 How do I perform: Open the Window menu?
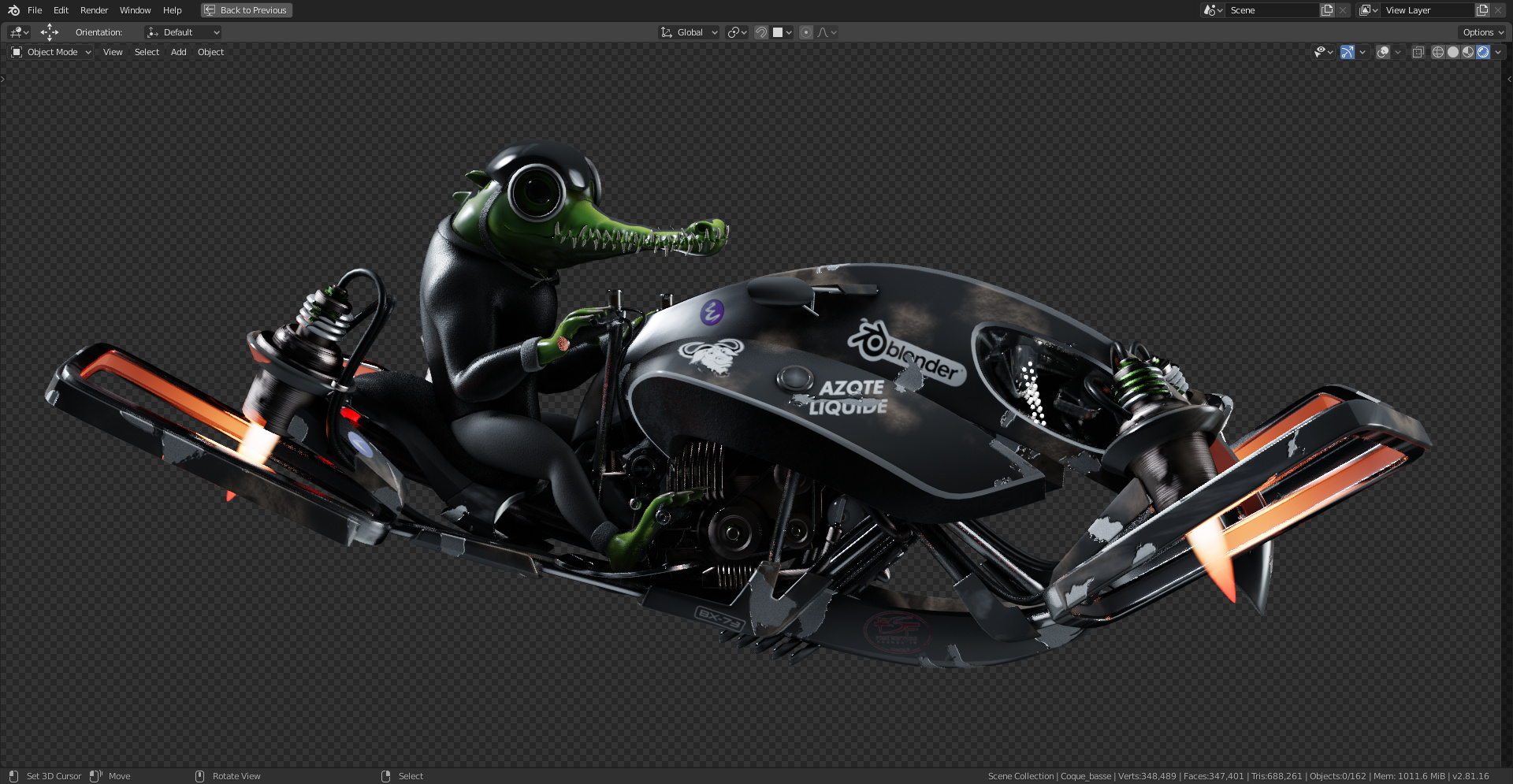(135, 10)
